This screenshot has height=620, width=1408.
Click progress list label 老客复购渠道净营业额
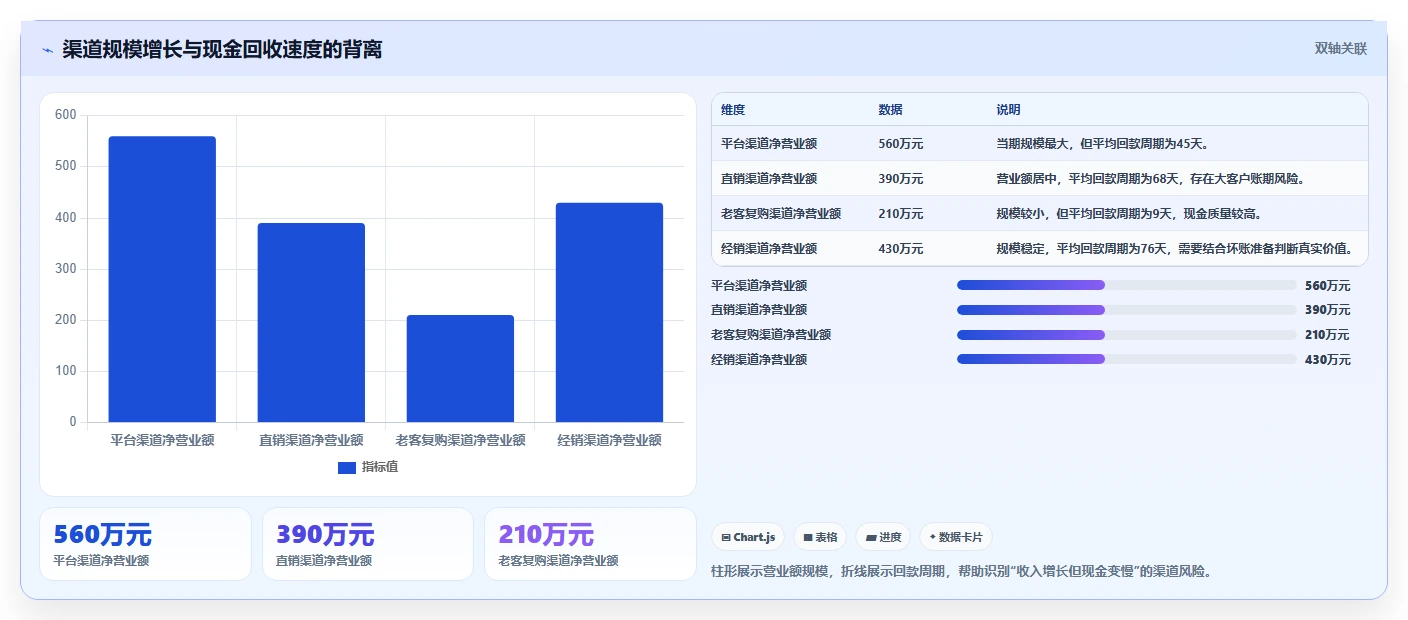[x=771, y=335]
